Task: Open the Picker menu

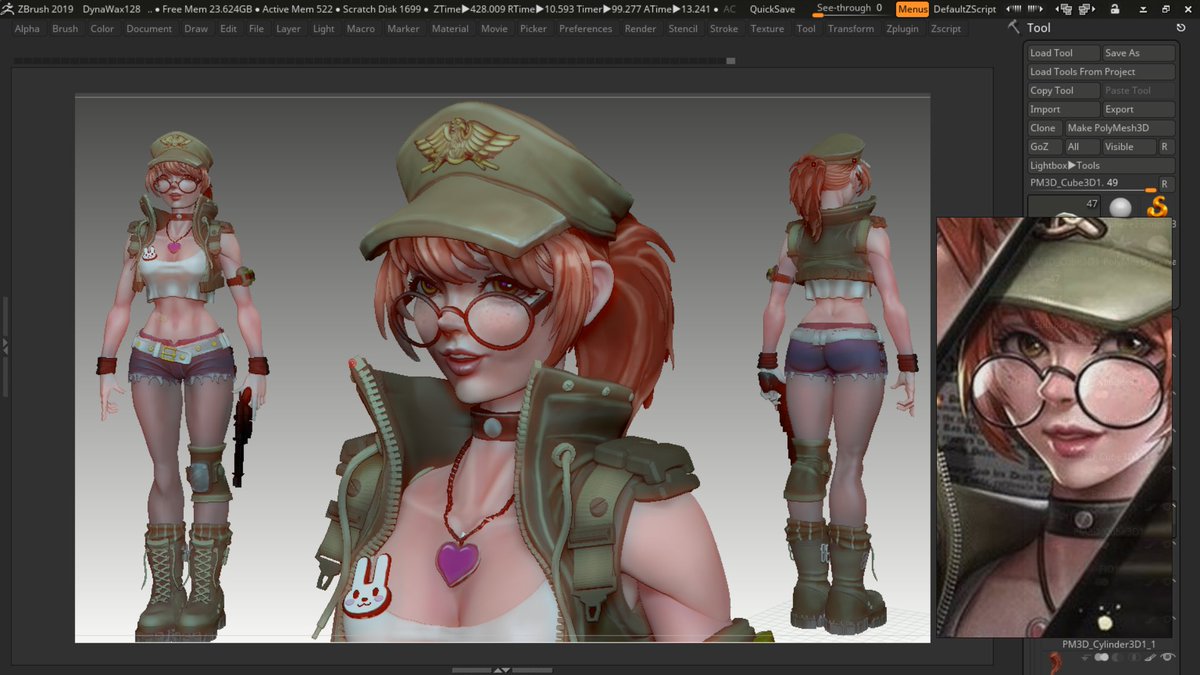Action: [533, 29]
